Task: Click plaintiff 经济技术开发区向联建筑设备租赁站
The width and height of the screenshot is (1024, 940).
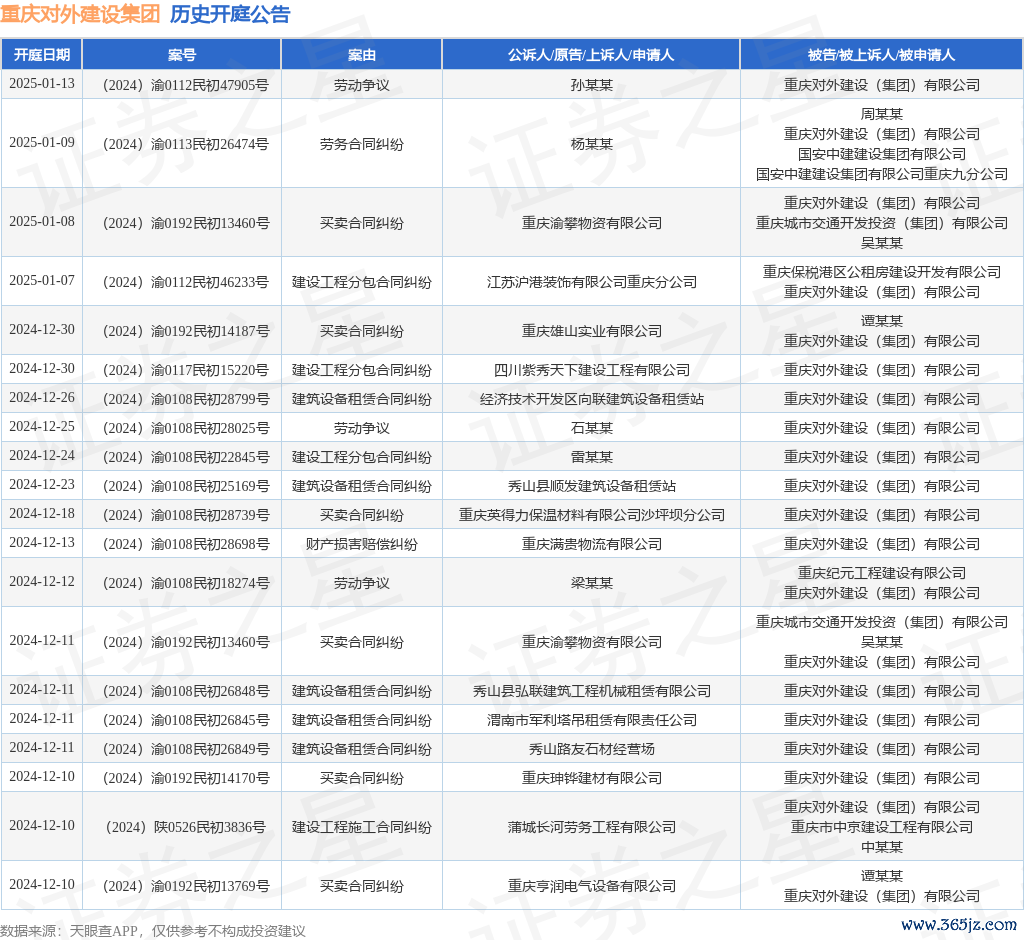Action: 592,398
